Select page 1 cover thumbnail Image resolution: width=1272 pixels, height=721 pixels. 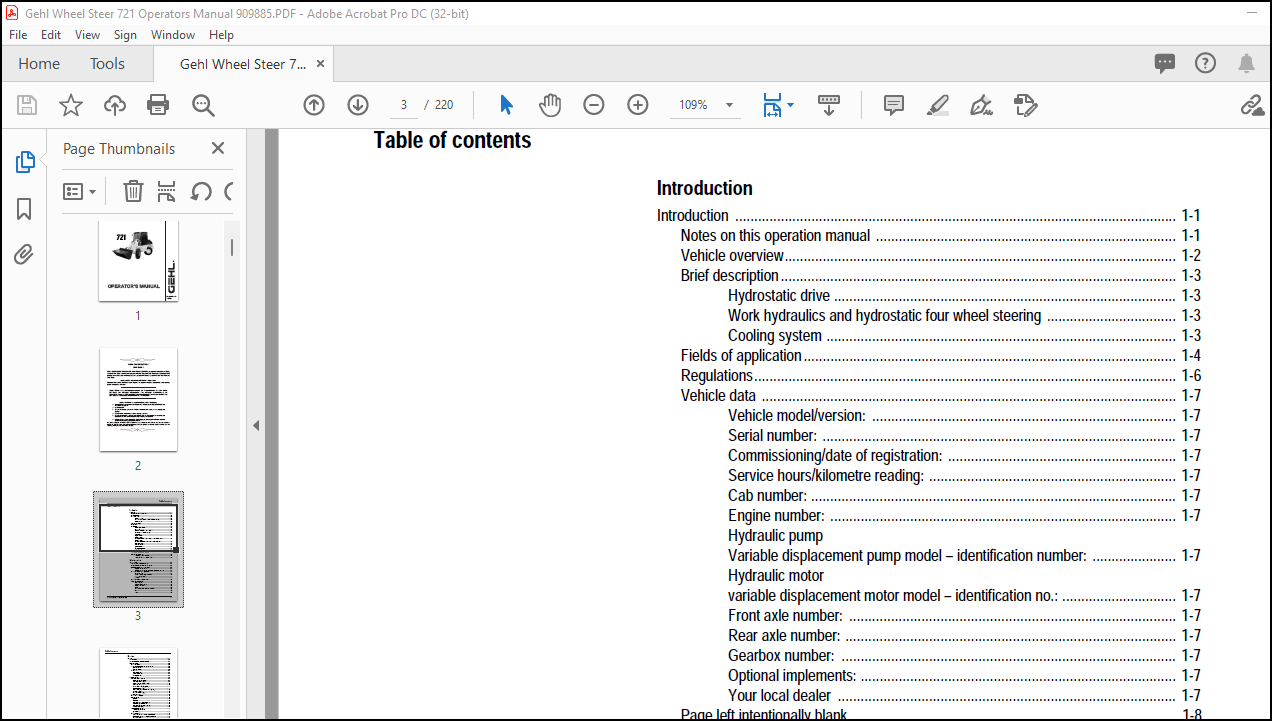(138, 261)
